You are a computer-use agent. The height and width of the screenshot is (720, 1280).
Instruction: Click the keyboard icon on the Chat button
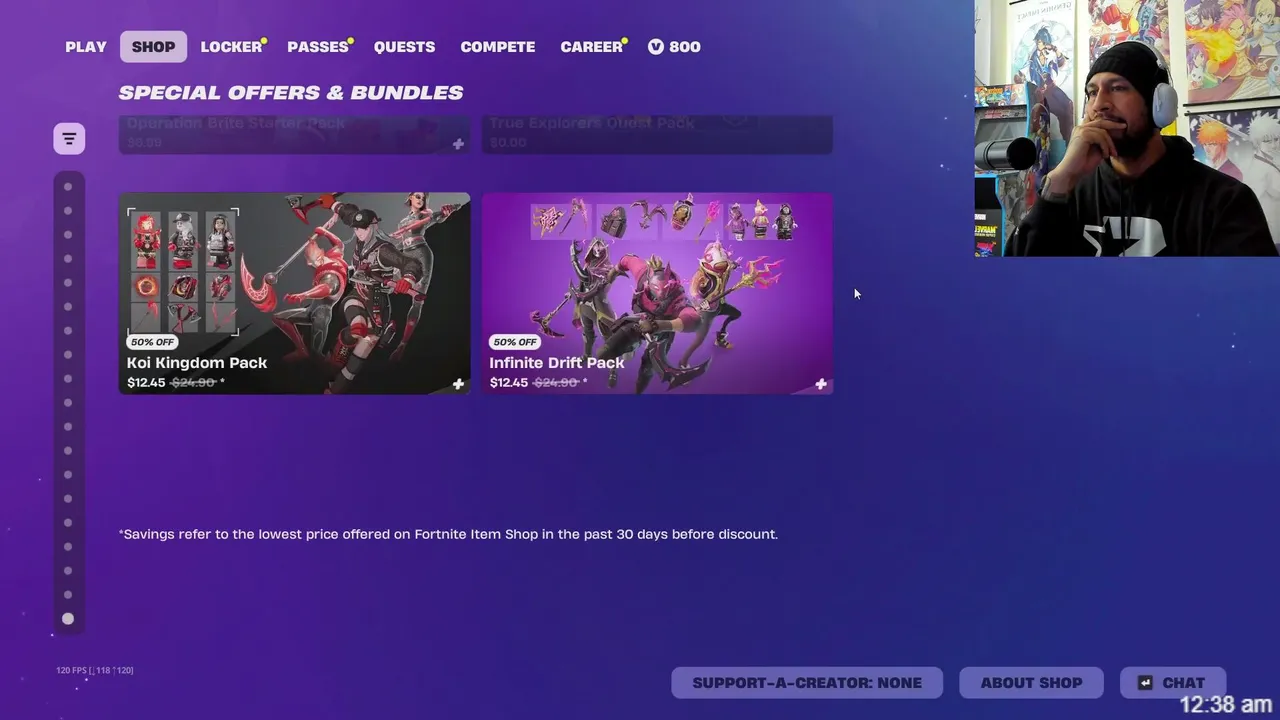coord(1145,683)
